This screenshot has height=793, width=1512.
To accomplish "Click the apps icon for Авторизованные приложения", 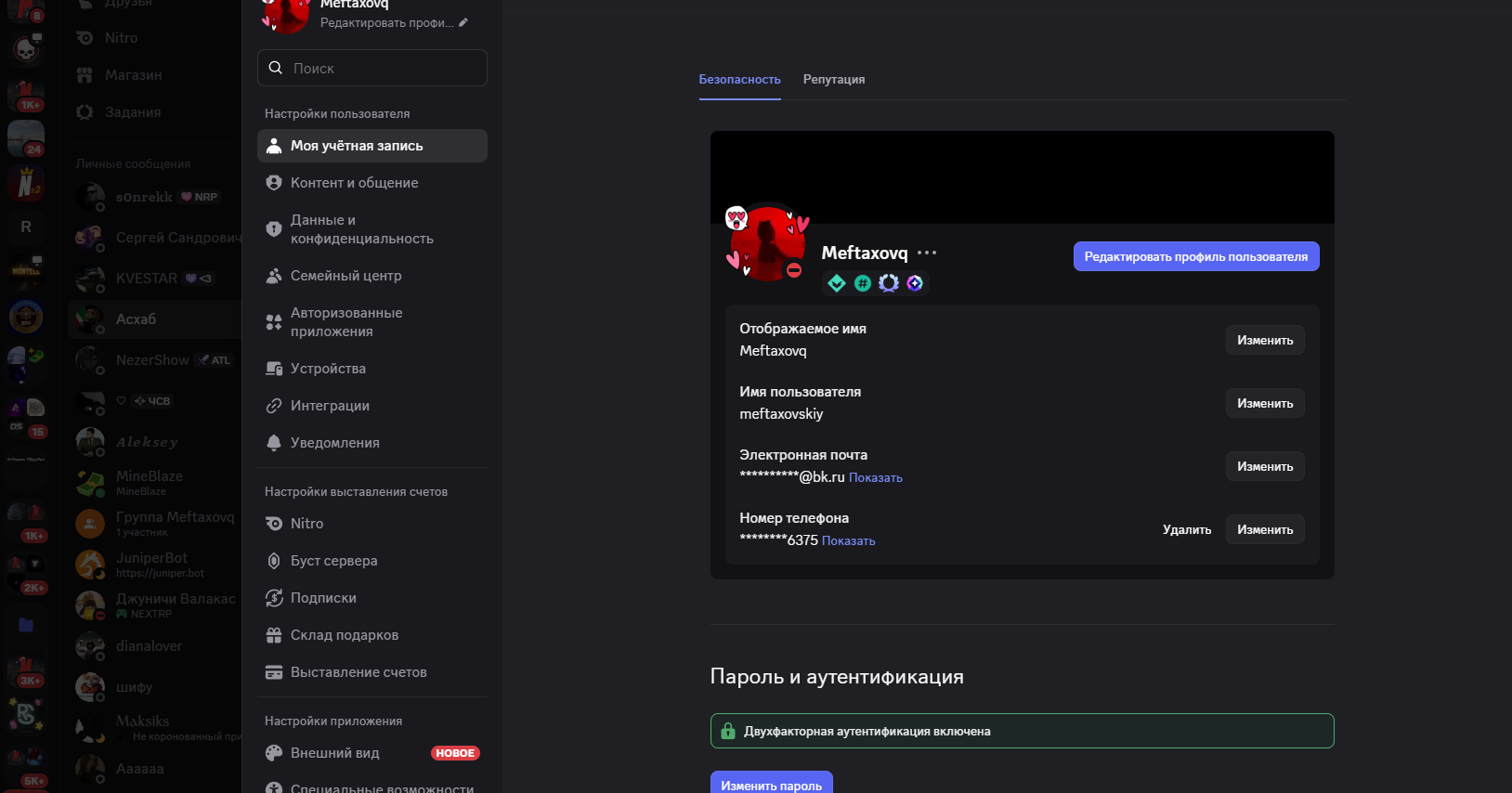I will [x=274, y=322].
